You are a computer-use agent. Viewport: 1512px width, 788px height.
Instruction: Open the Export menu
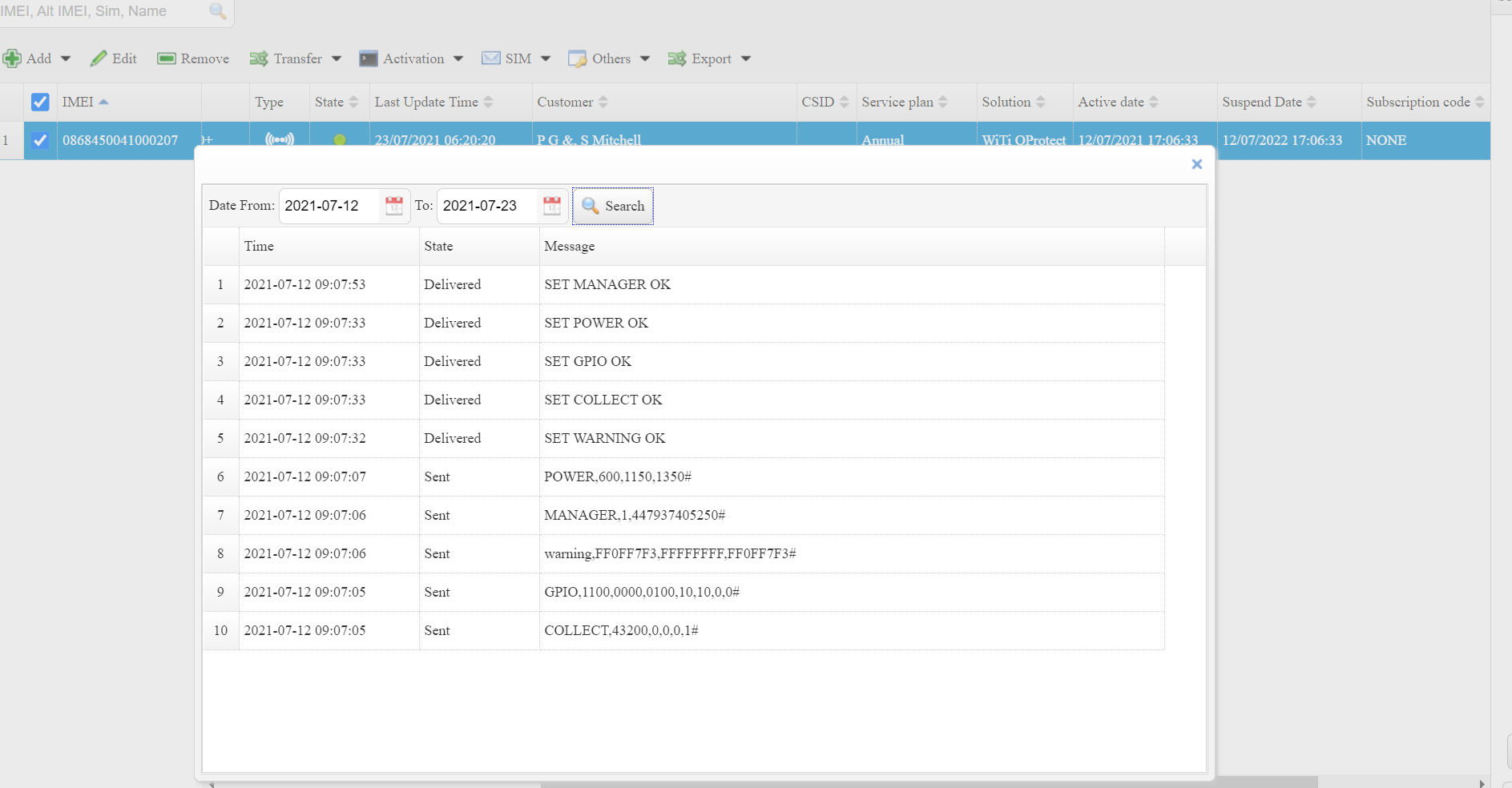[709, 58]
